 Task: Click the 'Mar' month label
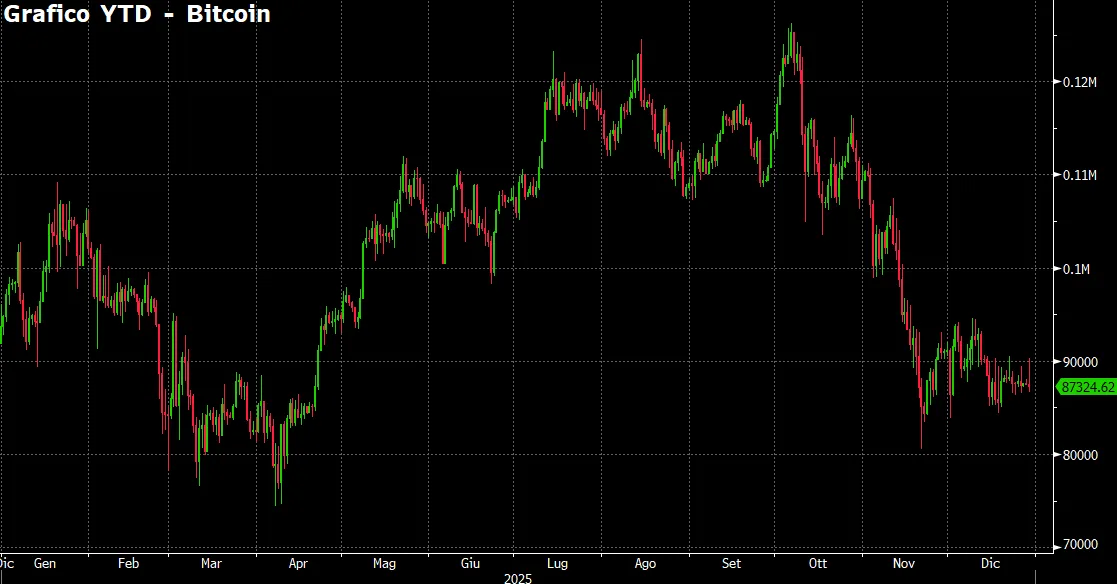pyautogui.click(x=211, y=563)
